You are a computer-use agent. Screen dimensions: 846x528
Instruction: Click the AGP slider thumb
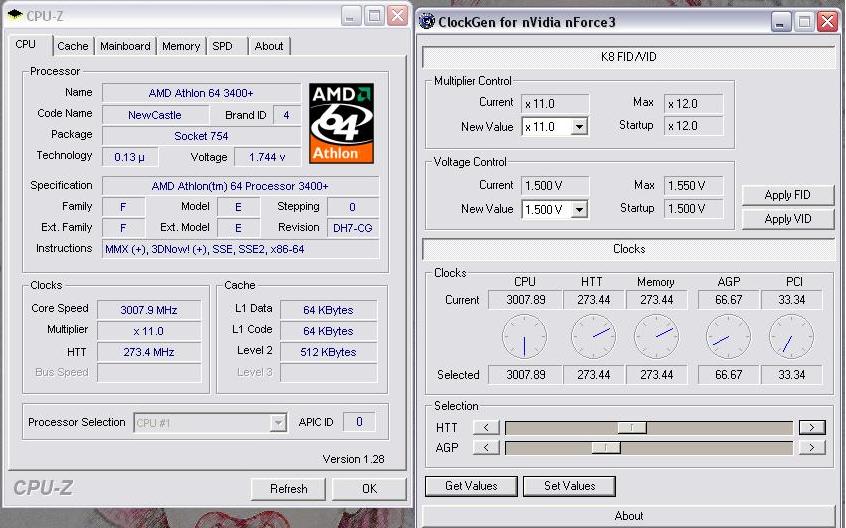(x=606, y=448)
